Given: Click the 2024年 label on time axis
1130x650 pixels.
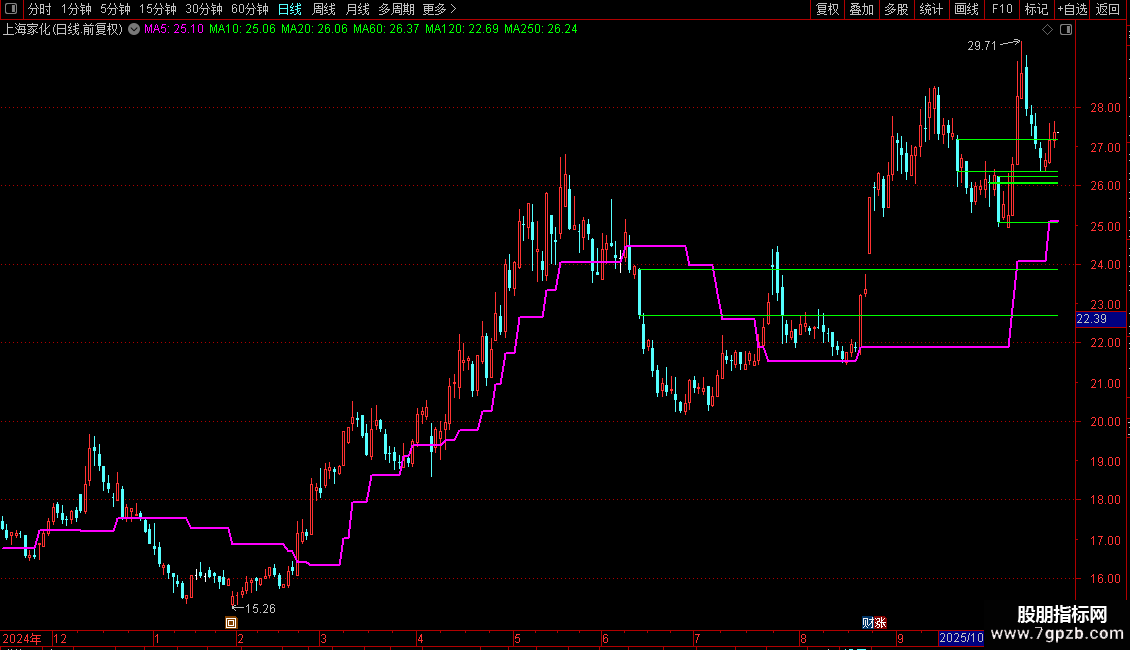Looking at the screenshot, I should [22, 638].
